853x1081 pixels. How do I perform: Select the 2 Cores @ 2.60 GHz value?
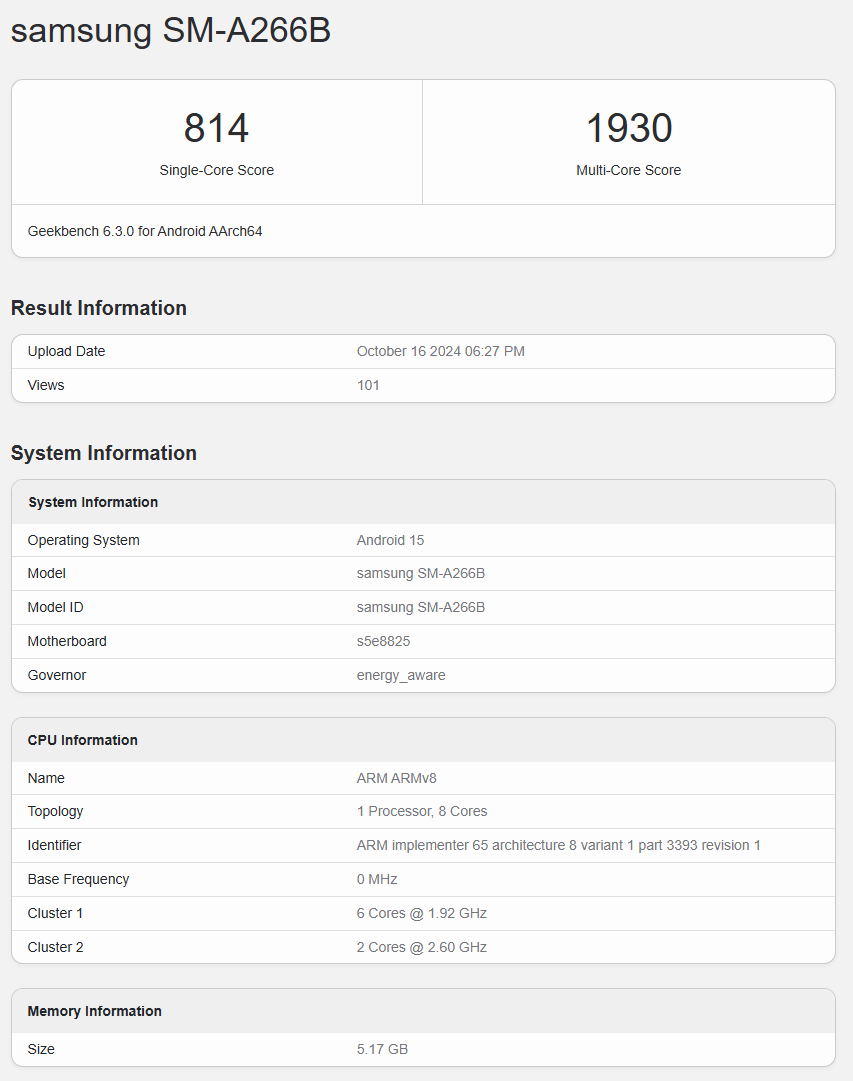pos(422,947)
